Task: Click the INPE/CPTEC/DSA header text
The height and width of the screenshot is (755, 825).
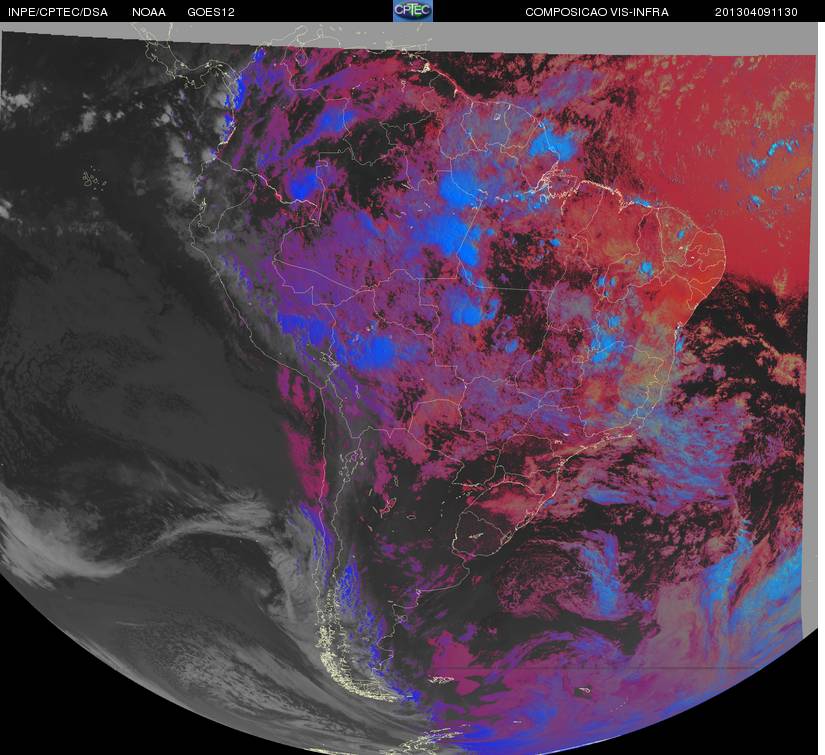Action: 58,12
